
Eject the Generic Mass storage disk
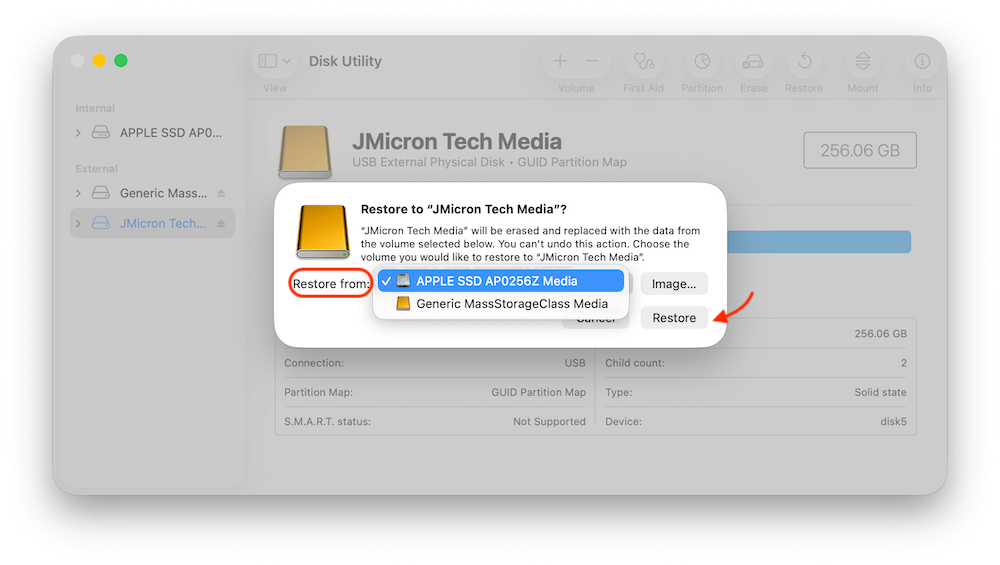(x=221, y=193)
